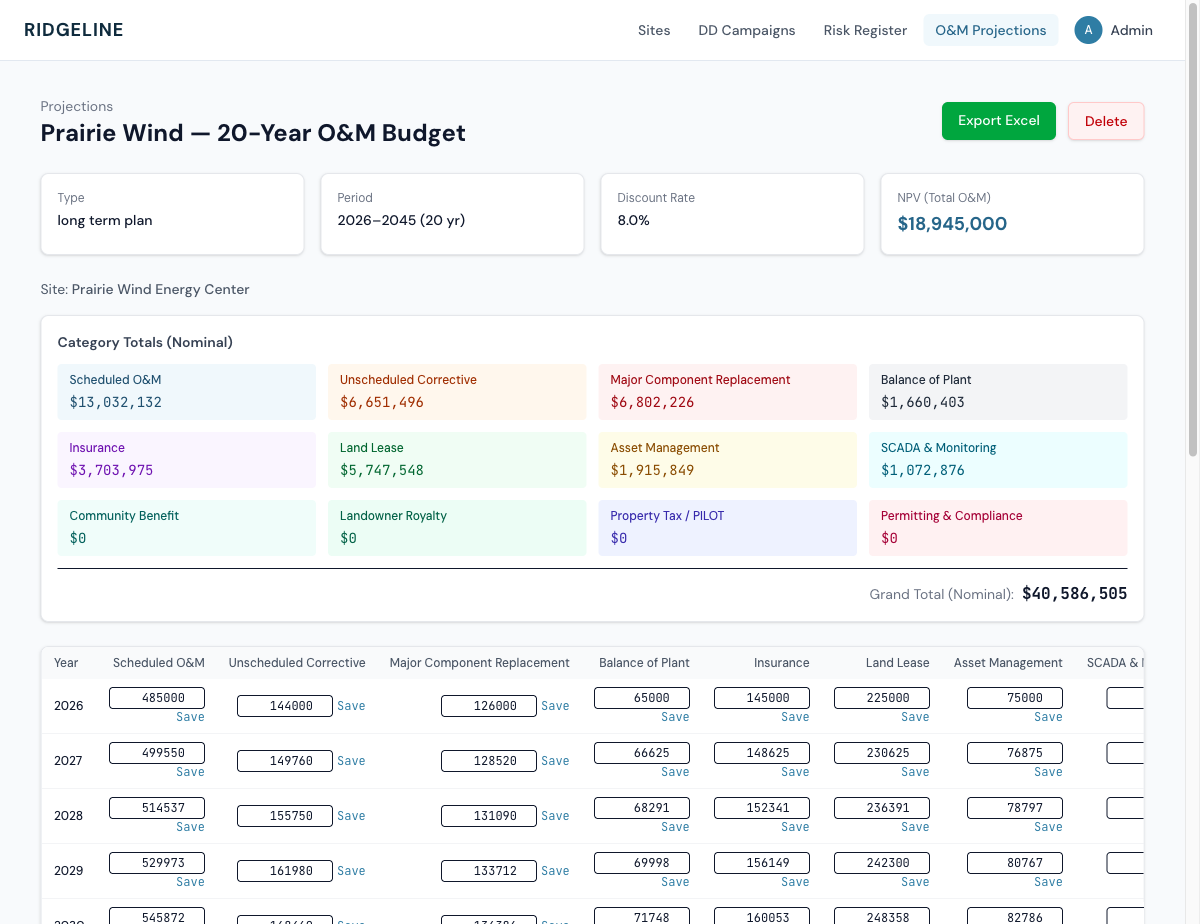Save the 2026 Unscheduled Corrective value
The width and height of the screenshot is (1200, 924).
(x=351, y=706)
